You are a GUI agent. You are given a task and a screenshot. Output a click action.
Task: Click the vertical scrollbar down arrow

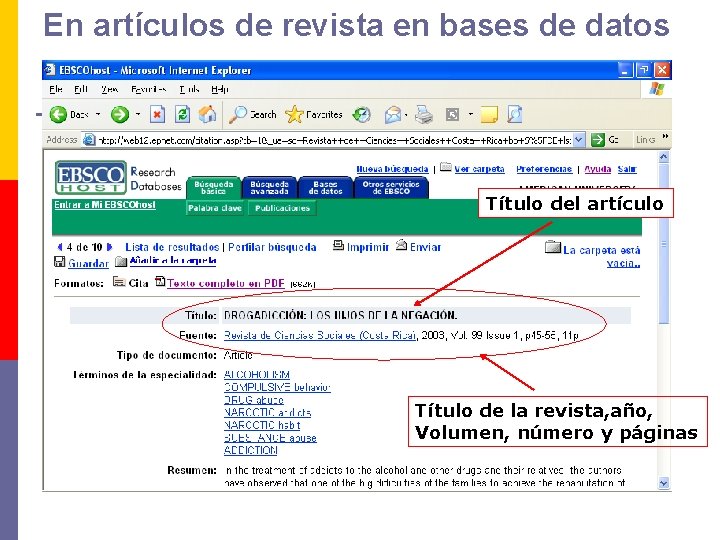point(664,483)
